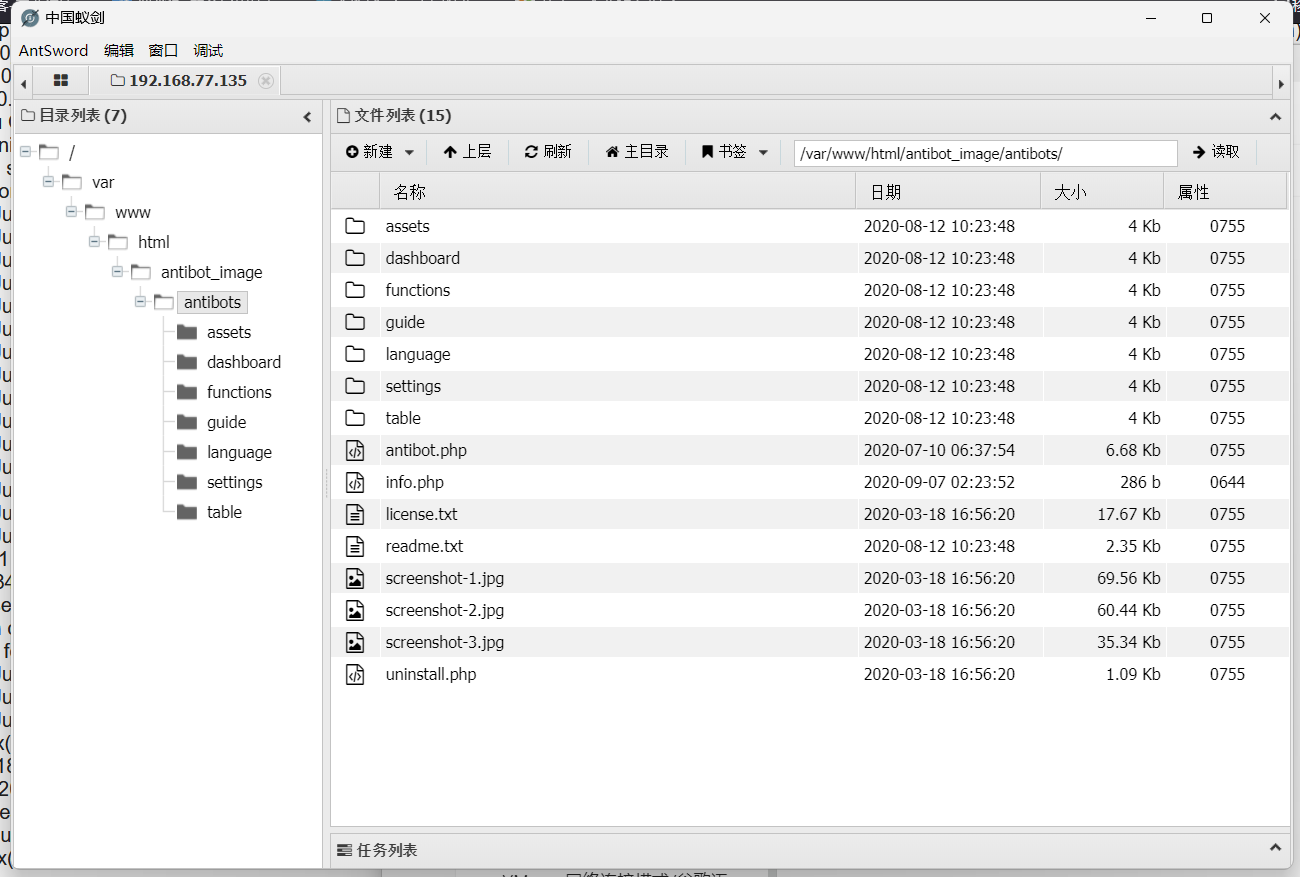This screenshot has width=1300, height=877.
Task: Click the text file icon for license.txt
Action: pos(355,514)
